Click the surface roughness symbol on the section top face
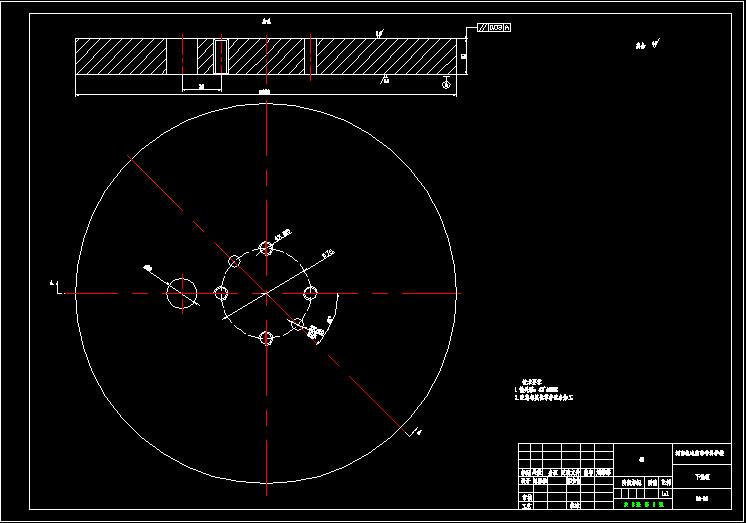Viewport: 746px width, 523px height. click(380, 34)
